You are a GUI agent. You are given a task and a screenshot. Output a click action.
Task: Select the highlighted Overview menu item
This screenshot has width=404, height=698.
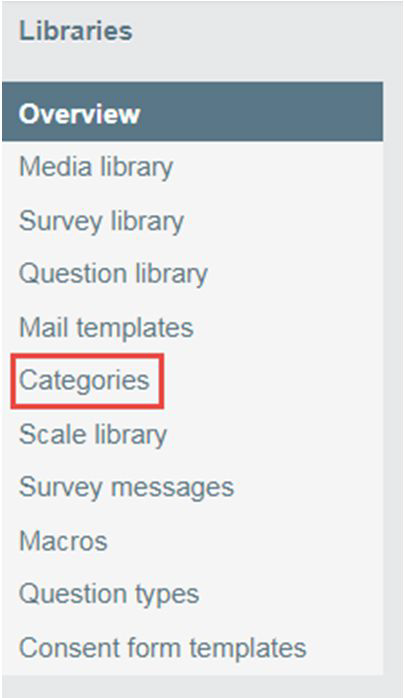click(192, 112)
